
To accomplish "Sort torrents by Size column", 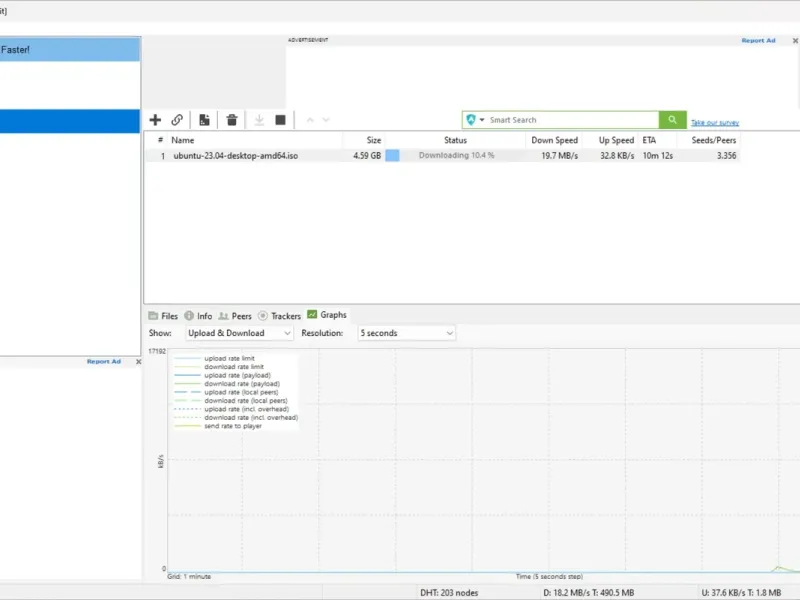I will coord(373,140).
